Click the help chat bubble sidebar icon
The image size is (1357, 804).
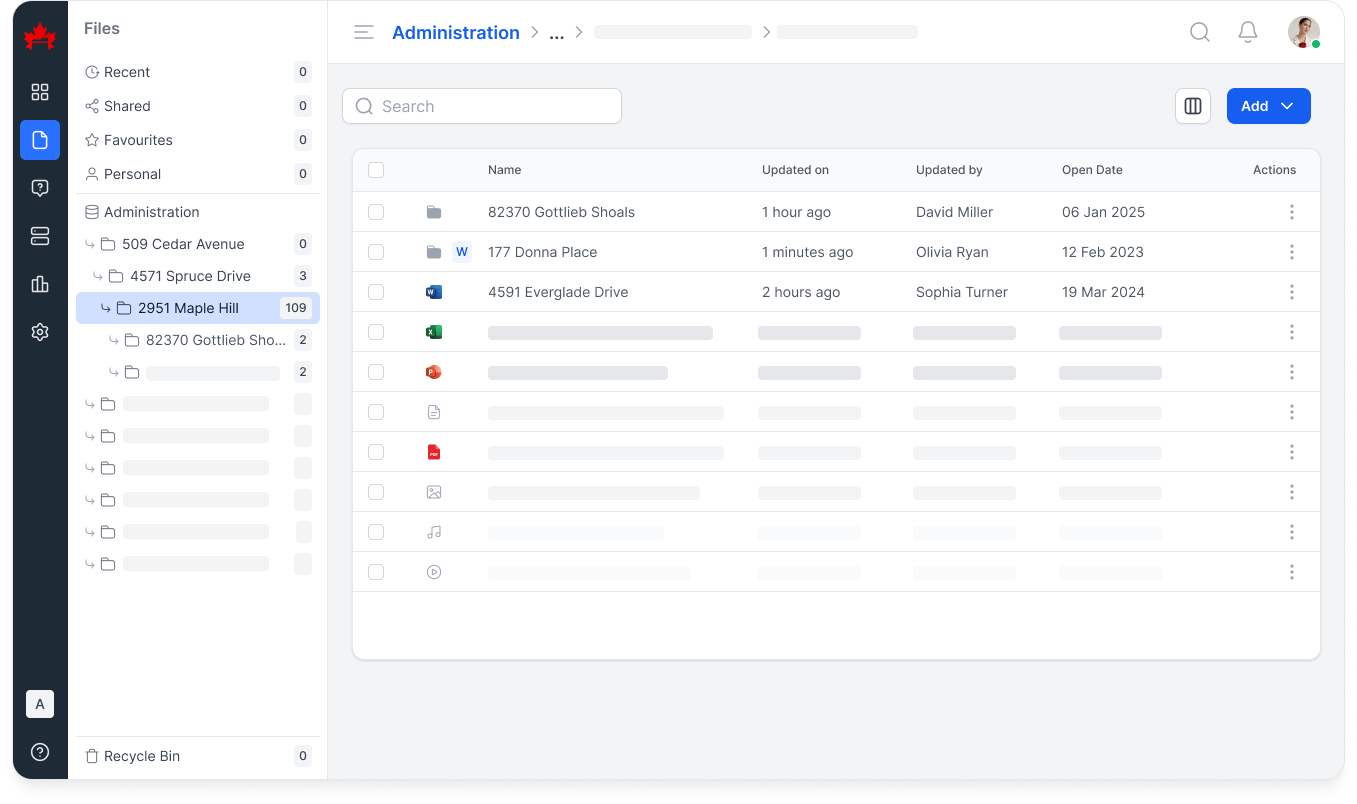pyautogui.click(x=40, y=188)
